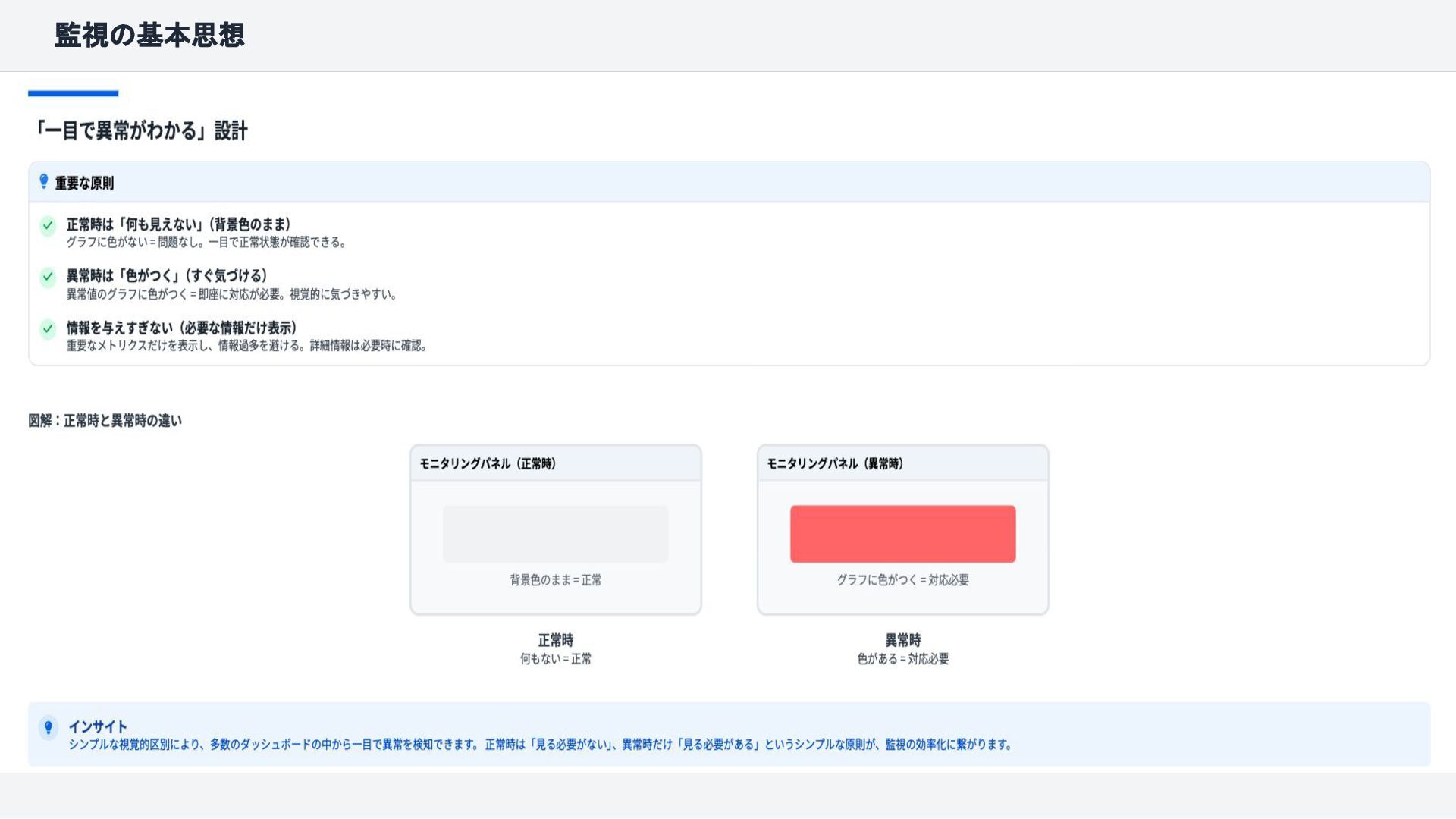Click the モニタリングパネル（異常時）header
This screenshot has width=1456, height=819.
coord(834,463)
